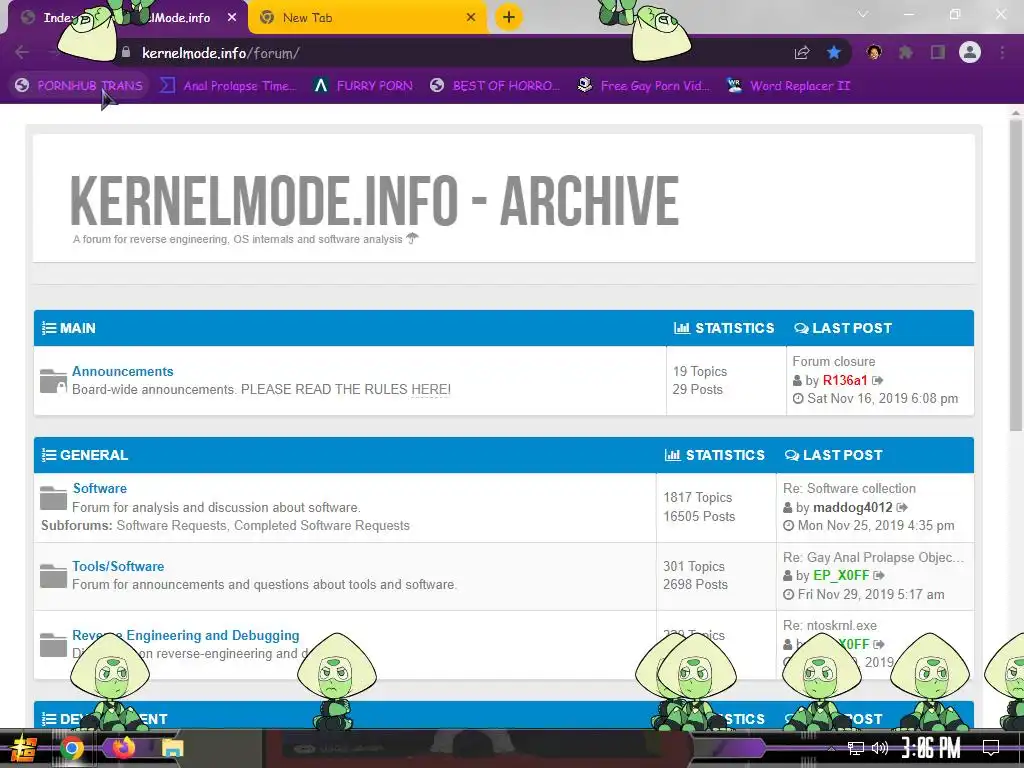Click the GENERAL category header label
The height and width of the screenshot is (768, 1024).
[94, 455]
